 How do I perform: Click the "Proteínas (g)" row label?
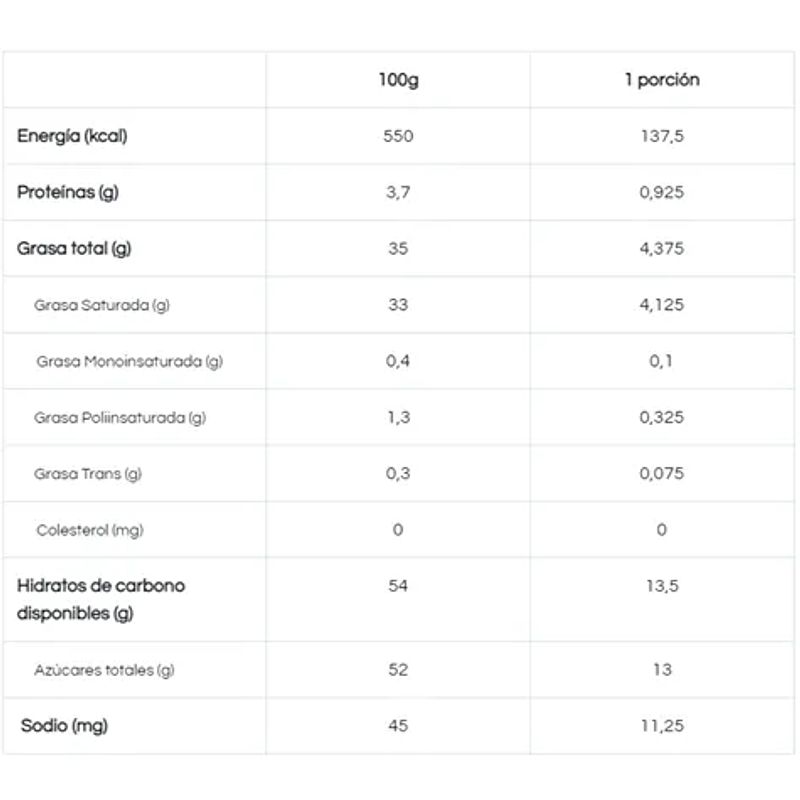pyautogui.click(x=68, y=192)
